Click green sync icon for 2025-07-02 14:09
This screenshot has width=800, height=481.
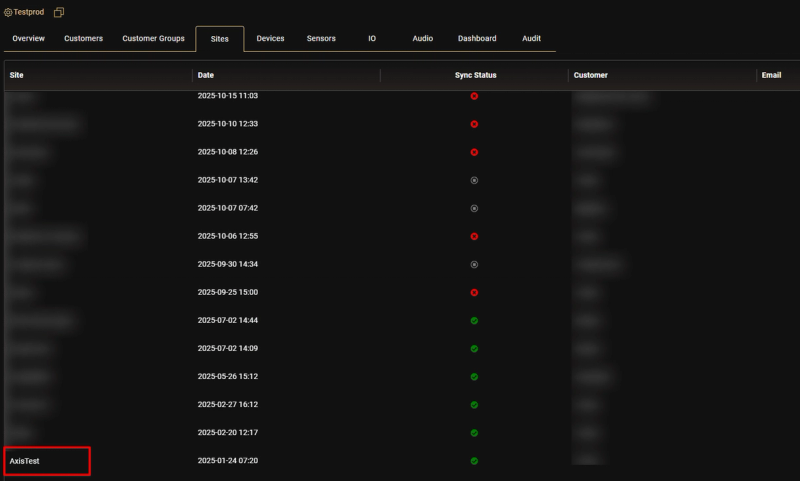(474, 348)
